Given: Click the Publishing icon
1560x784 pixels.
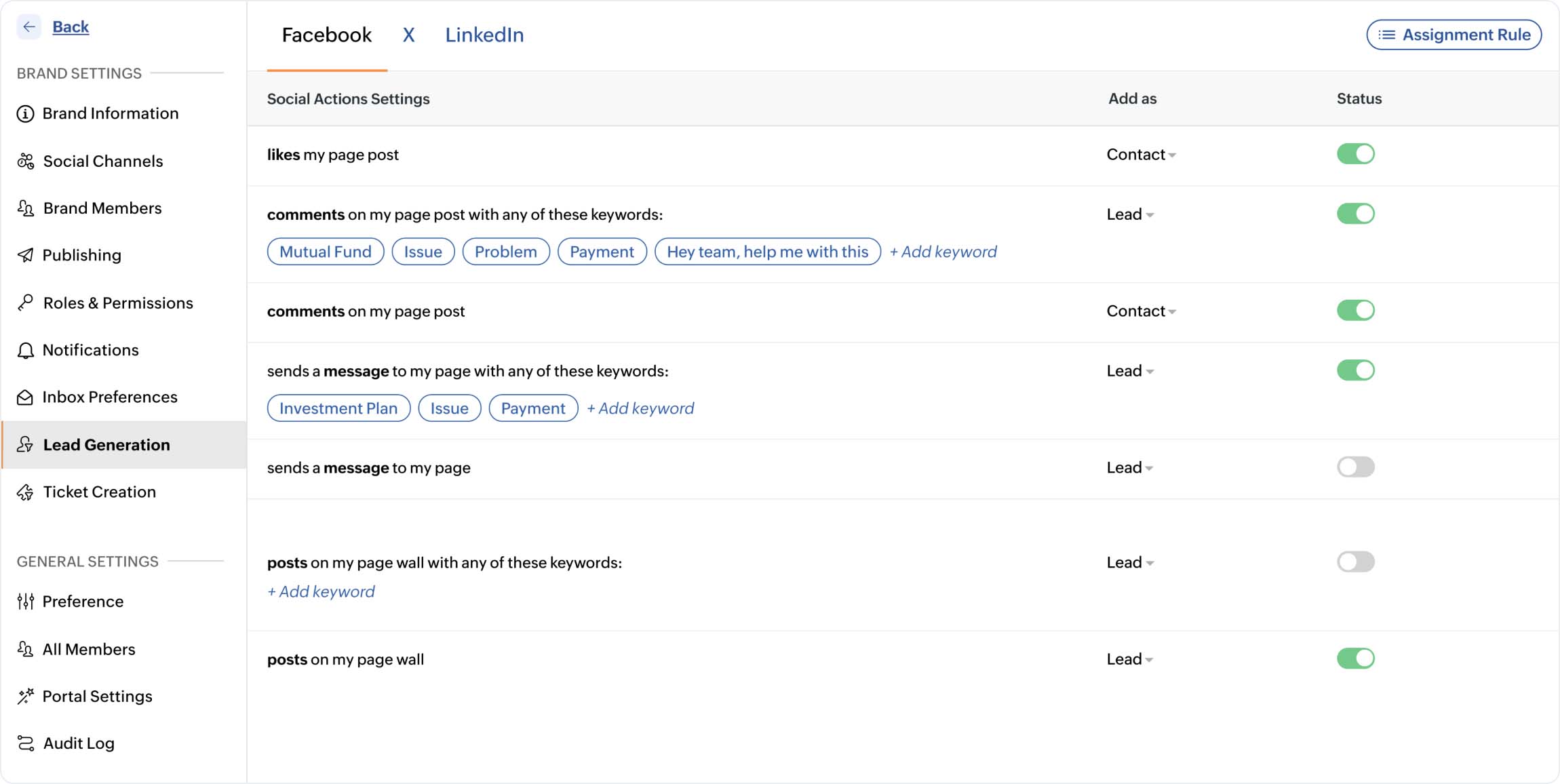Looking at the screenshot, I should tap(27, 254).
